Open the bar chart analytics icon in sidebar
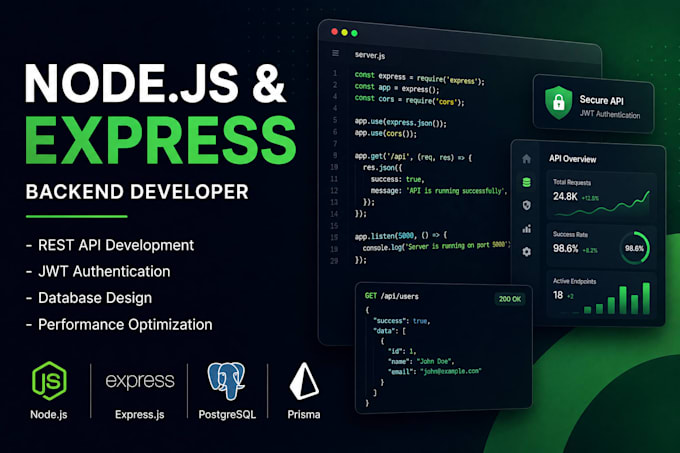The height and width of the screenshot is (453, 680). coord(526,228)
